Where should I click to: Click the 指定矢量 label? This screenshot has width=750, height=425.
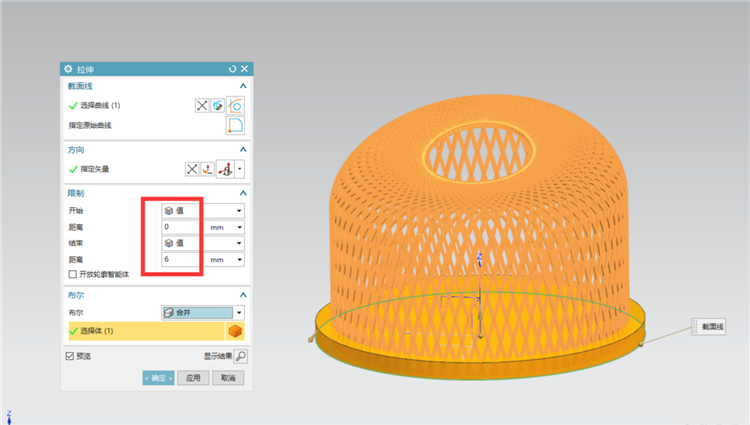tap(95, 169)
